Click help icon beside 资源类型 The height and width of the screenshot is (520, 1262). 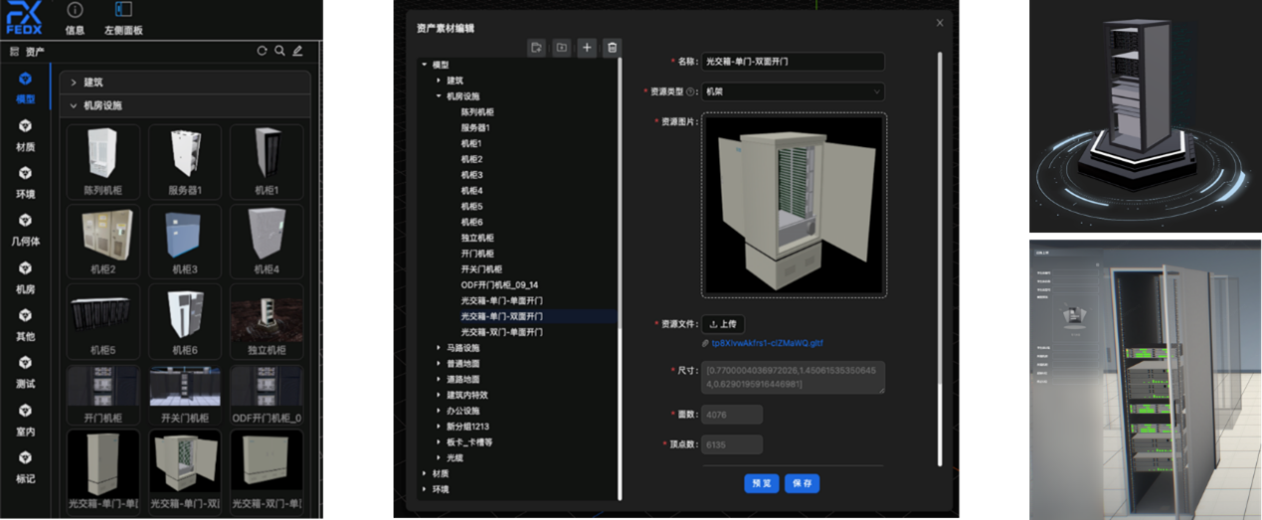pos(690,92)
